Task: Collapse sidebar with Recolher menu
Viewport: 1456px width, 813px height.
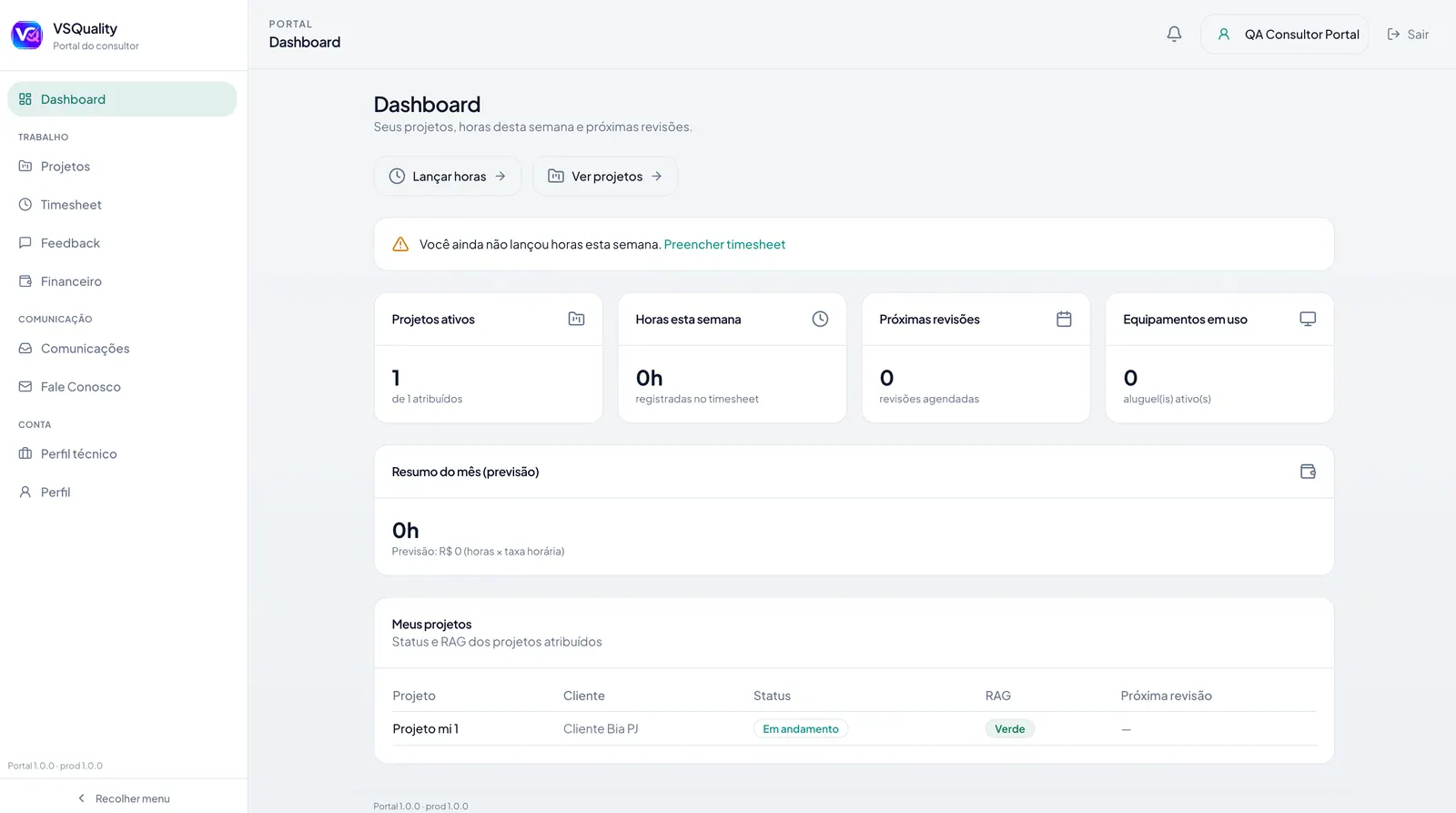Action: pos(124,798)
